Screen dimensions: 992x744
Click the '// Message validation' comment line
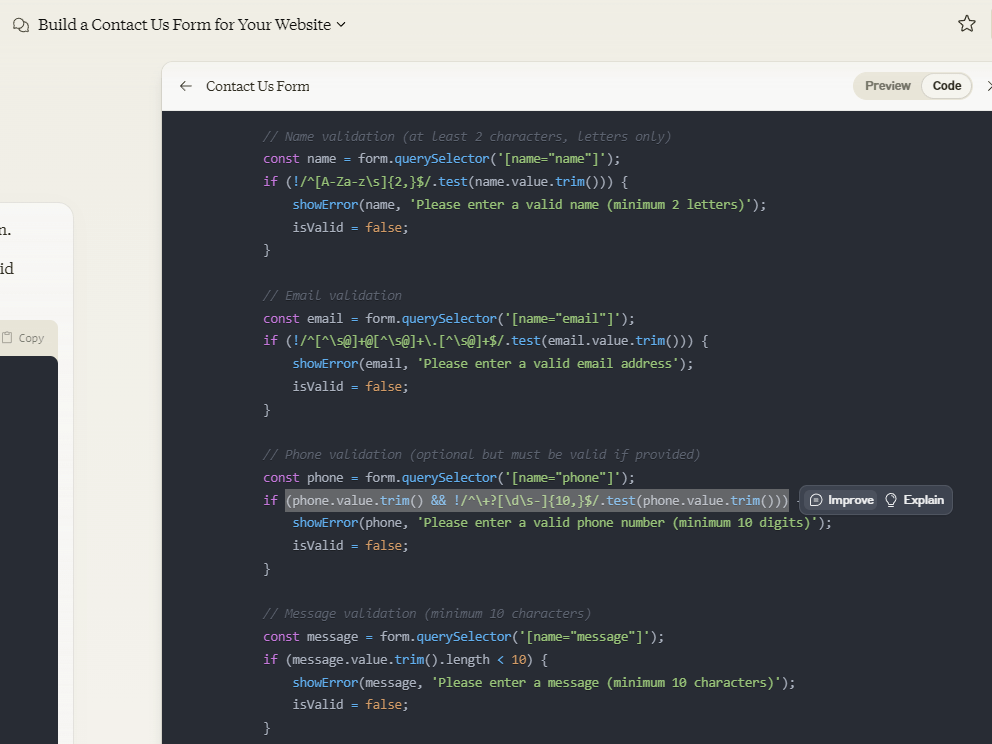coord(427,614)
